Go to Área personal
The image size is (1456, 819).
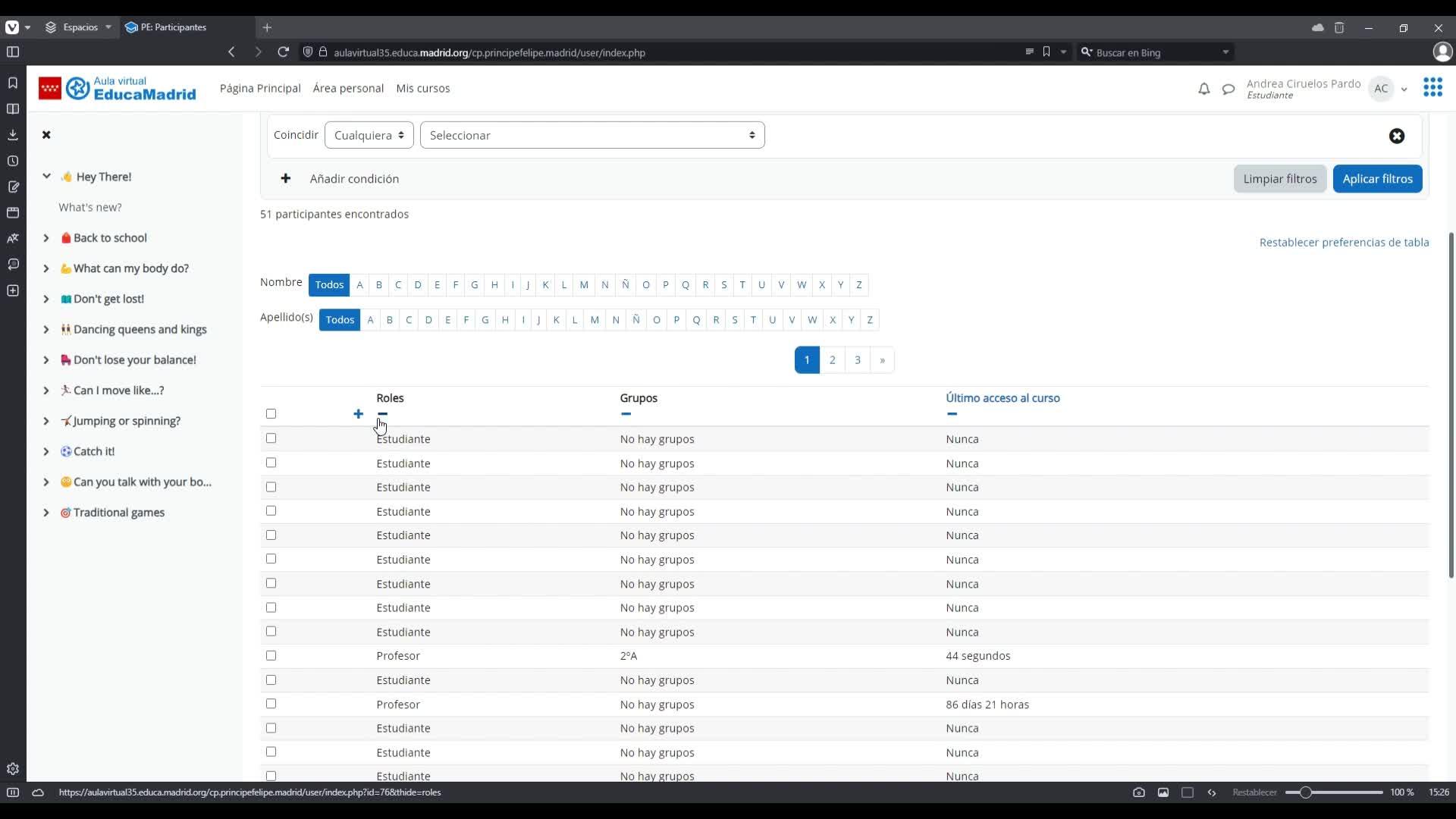coord(348,88)
